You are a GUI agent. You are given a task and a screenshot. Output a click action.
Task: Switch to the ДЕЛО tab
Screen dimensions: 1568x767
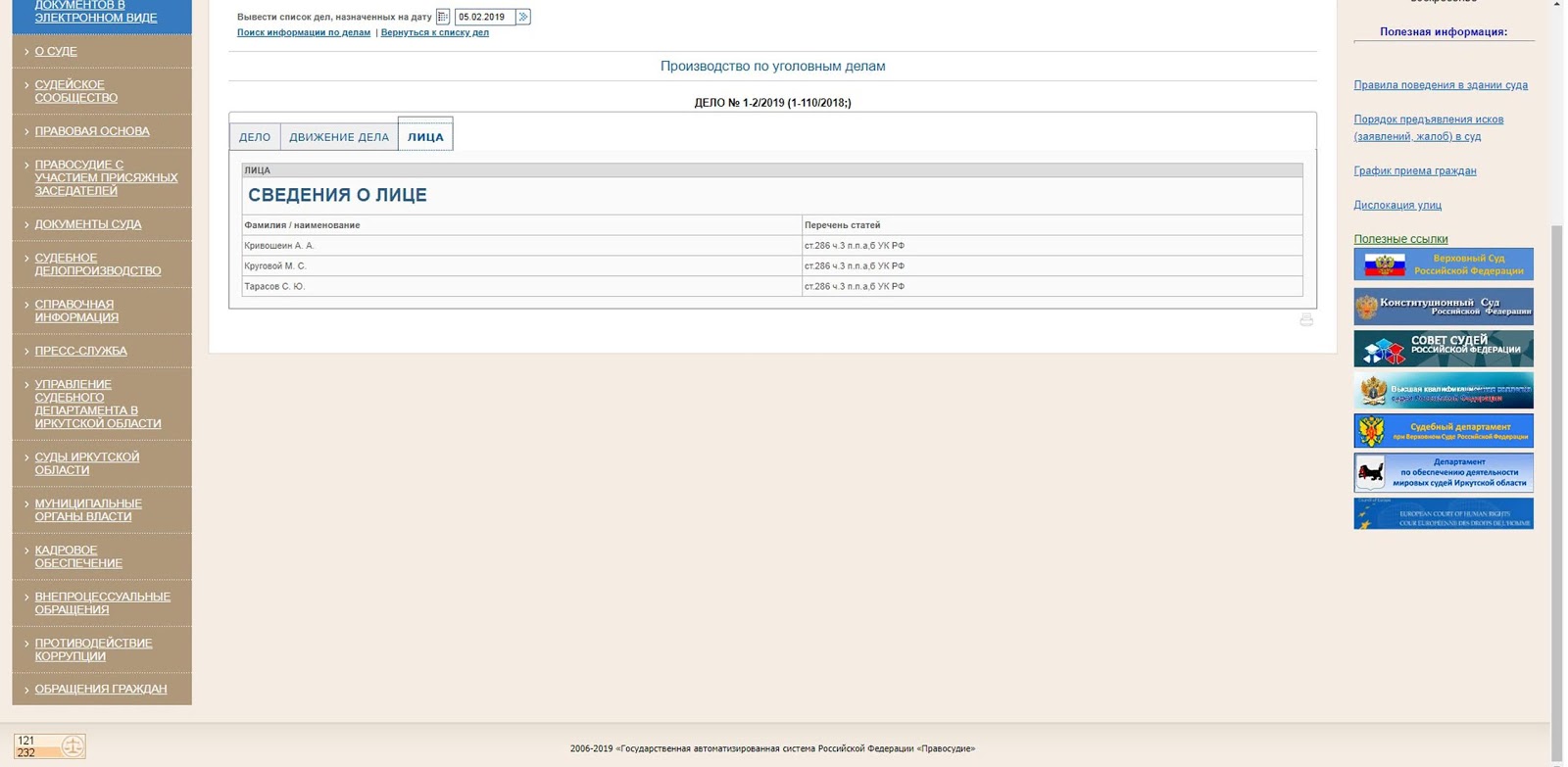[255, 137]
